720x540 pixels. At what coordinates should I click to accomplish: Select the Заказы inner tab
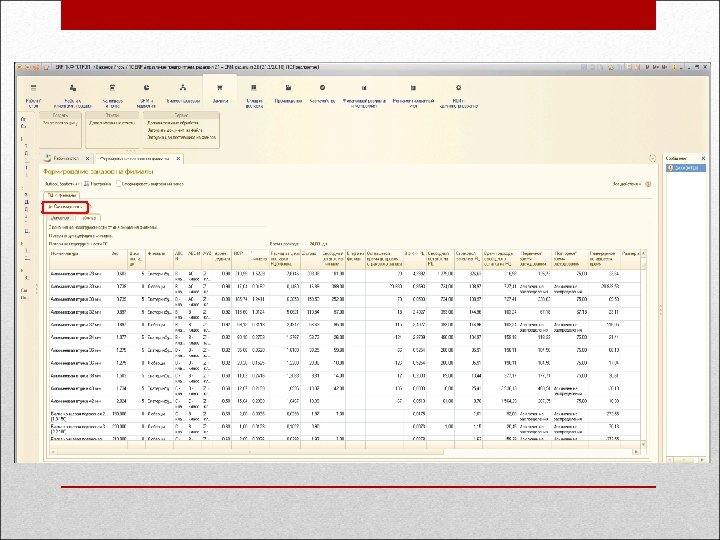[x=60, y=217]
